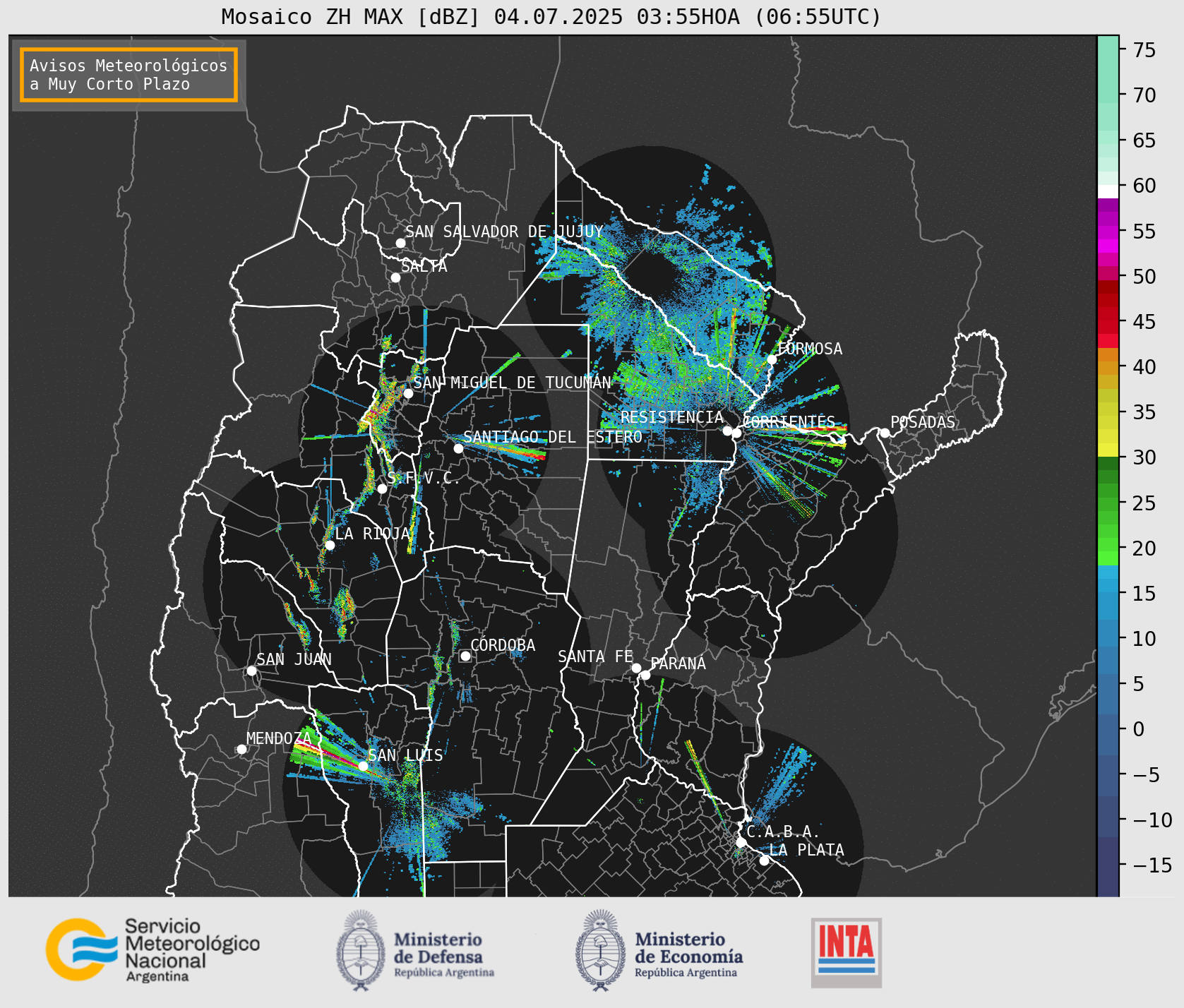Click the CORRIENTES city label
Viewport: 1184px width, 1008px height.
click(x=788, y=422)
